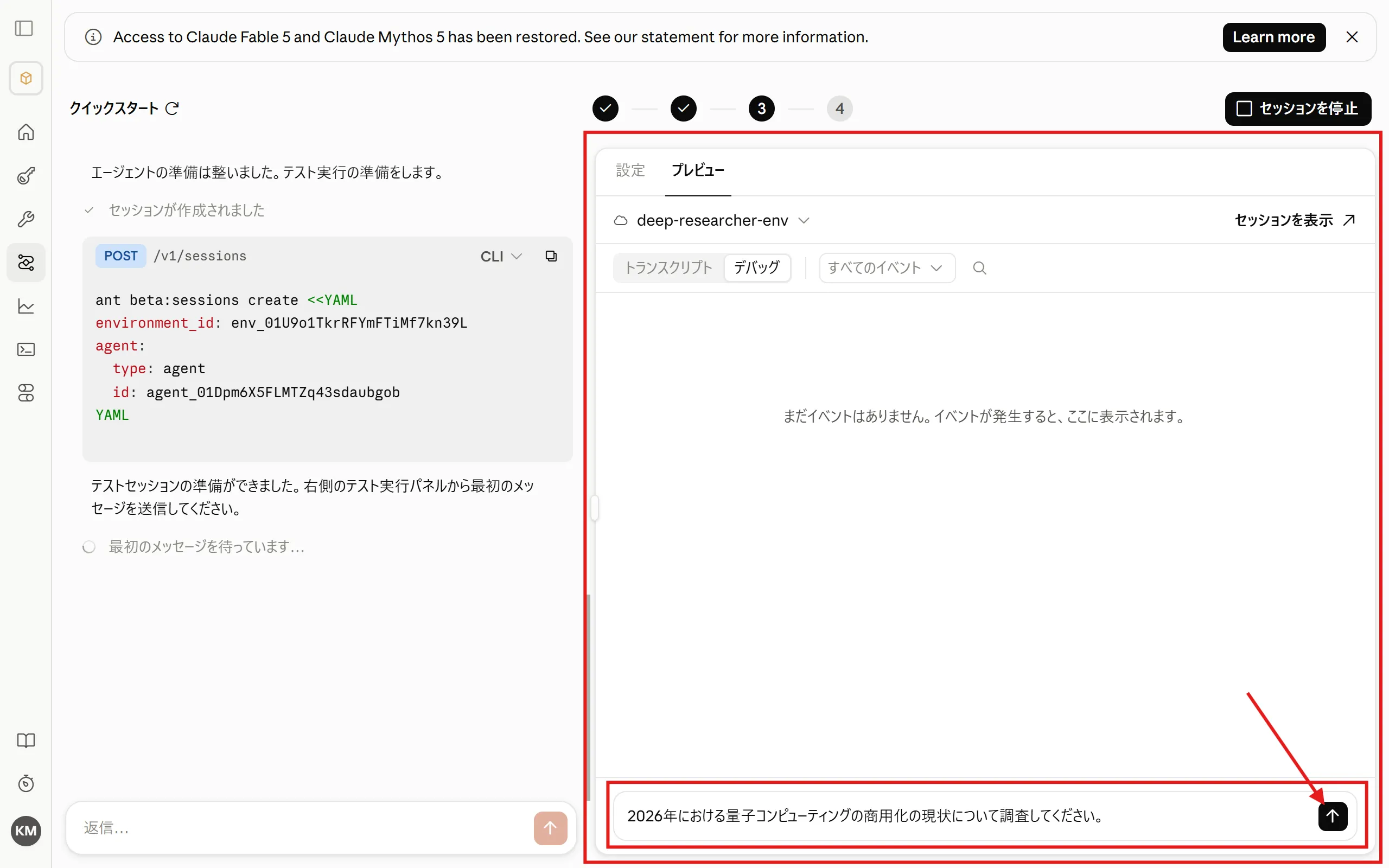
Task: Click the left panel scrollbar
Action: point(588,698)
